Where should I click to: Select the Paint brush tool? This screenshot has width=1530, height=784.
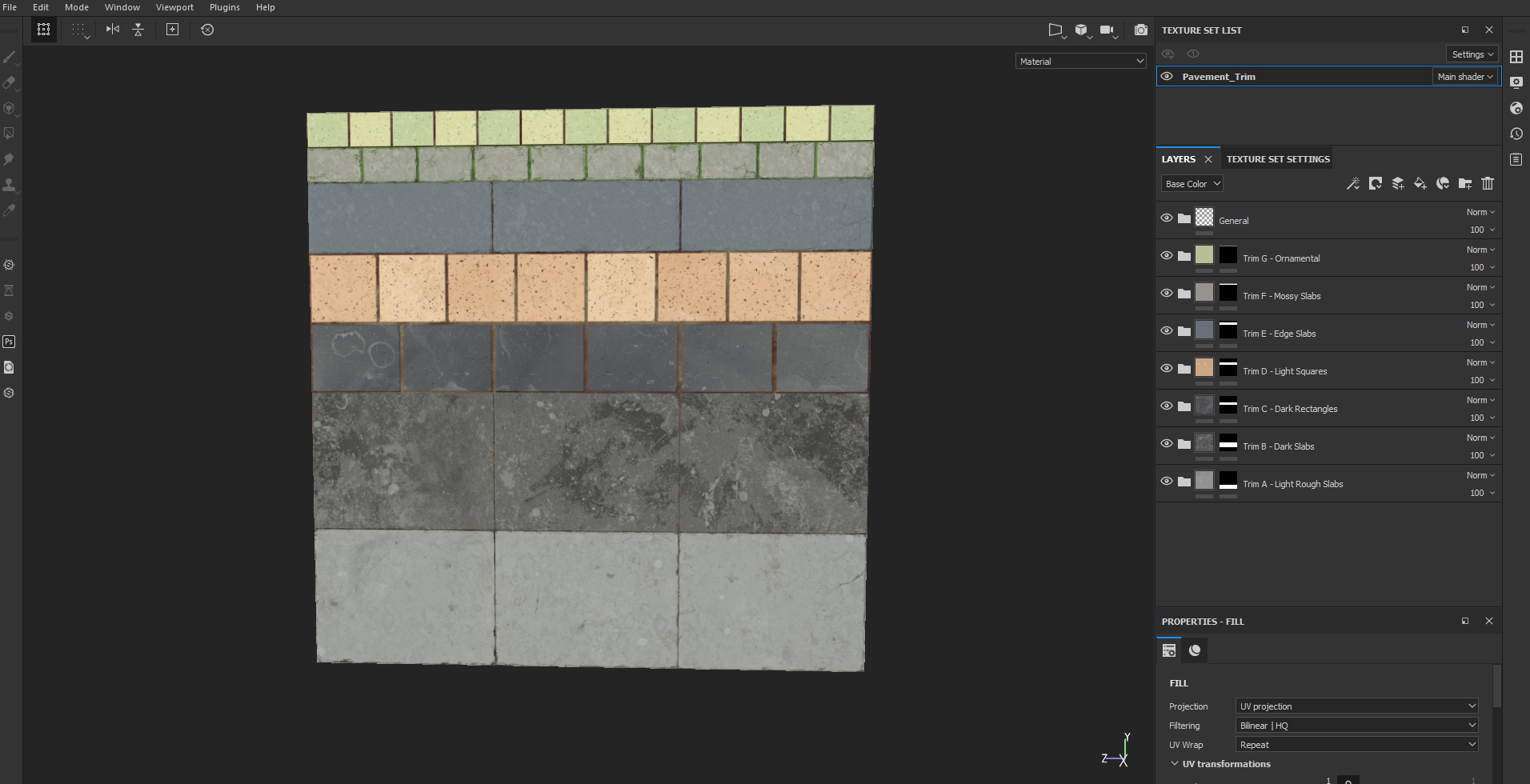tap(10, 56)
